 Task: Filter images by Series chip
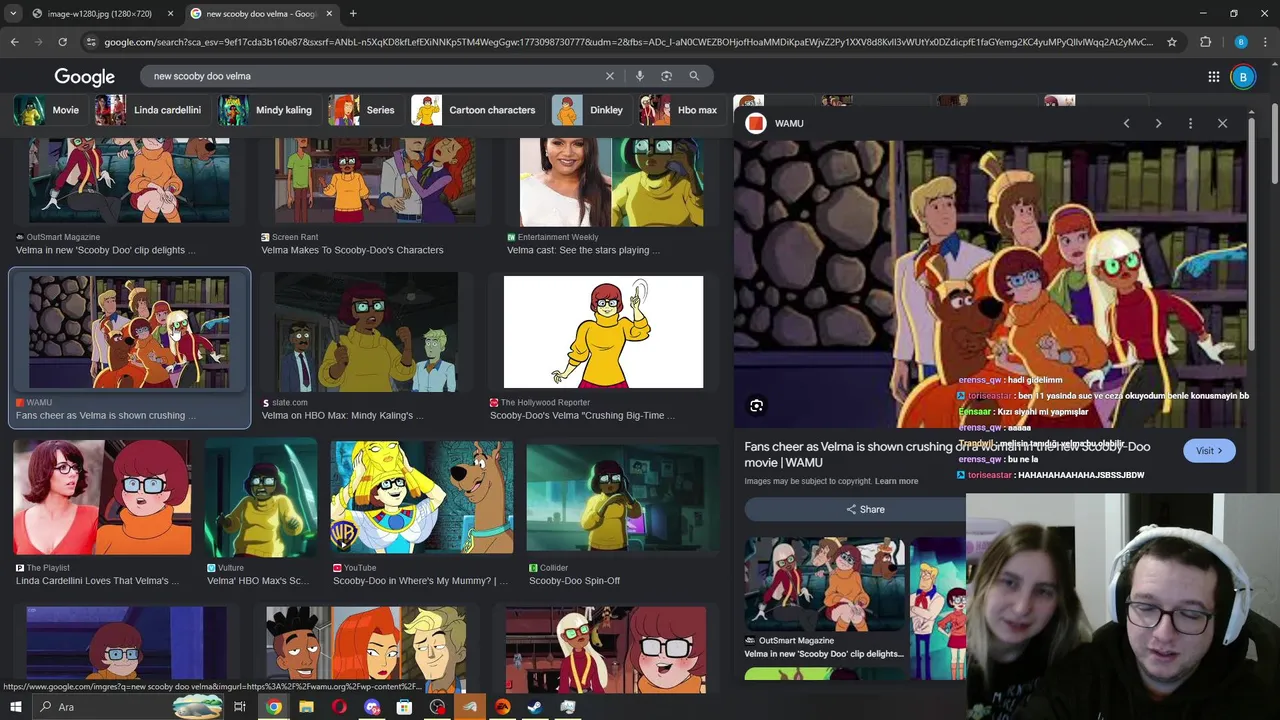[x=364, y=110]
